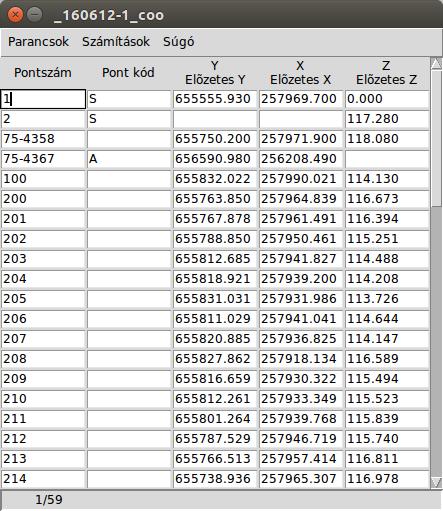
Task: Select Z value 118.080
Action: tap(387, 139)
